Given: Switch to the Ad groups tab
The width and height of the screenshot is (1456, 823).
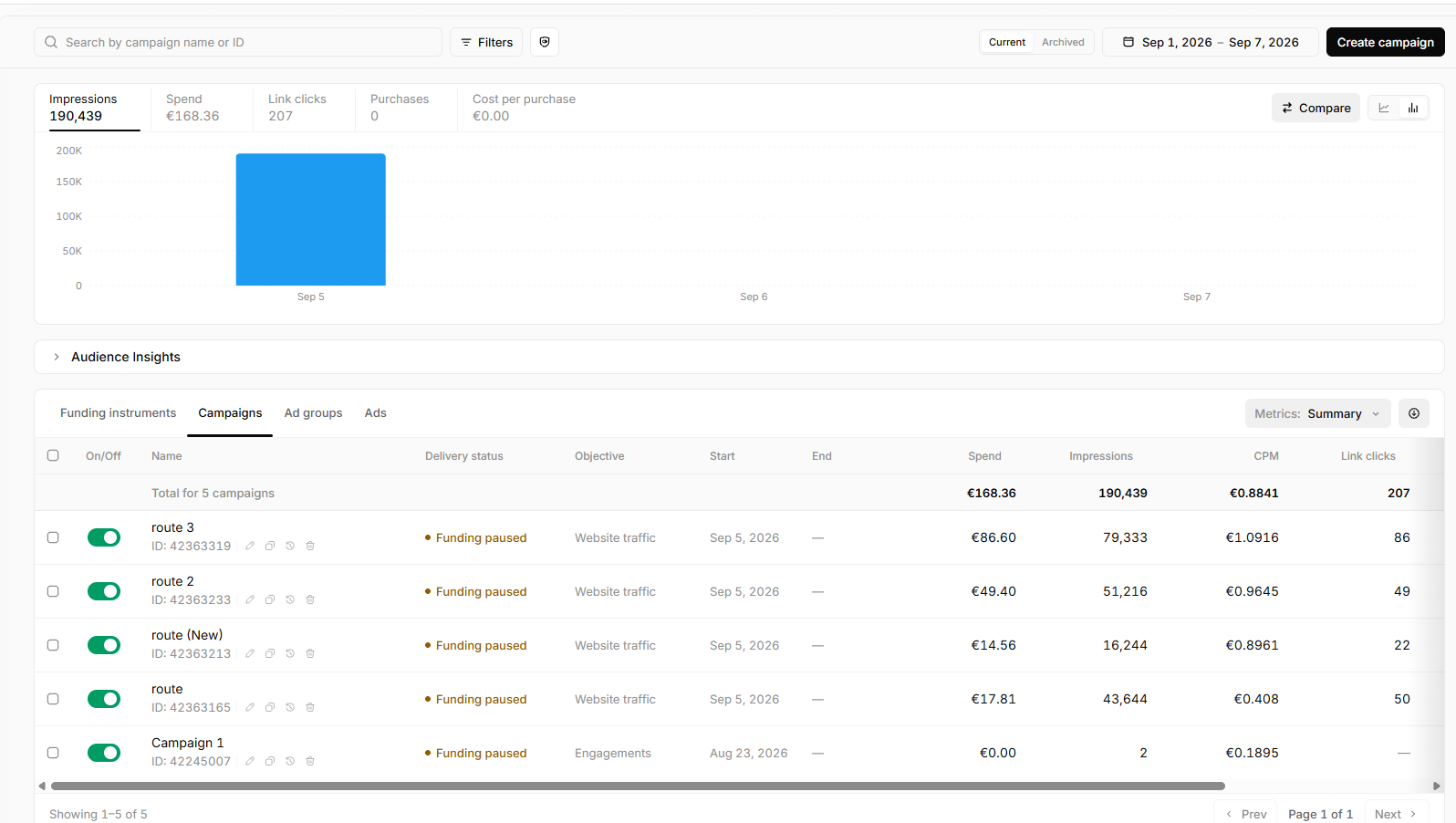Looking at the screenshot, I should (313, 413).
